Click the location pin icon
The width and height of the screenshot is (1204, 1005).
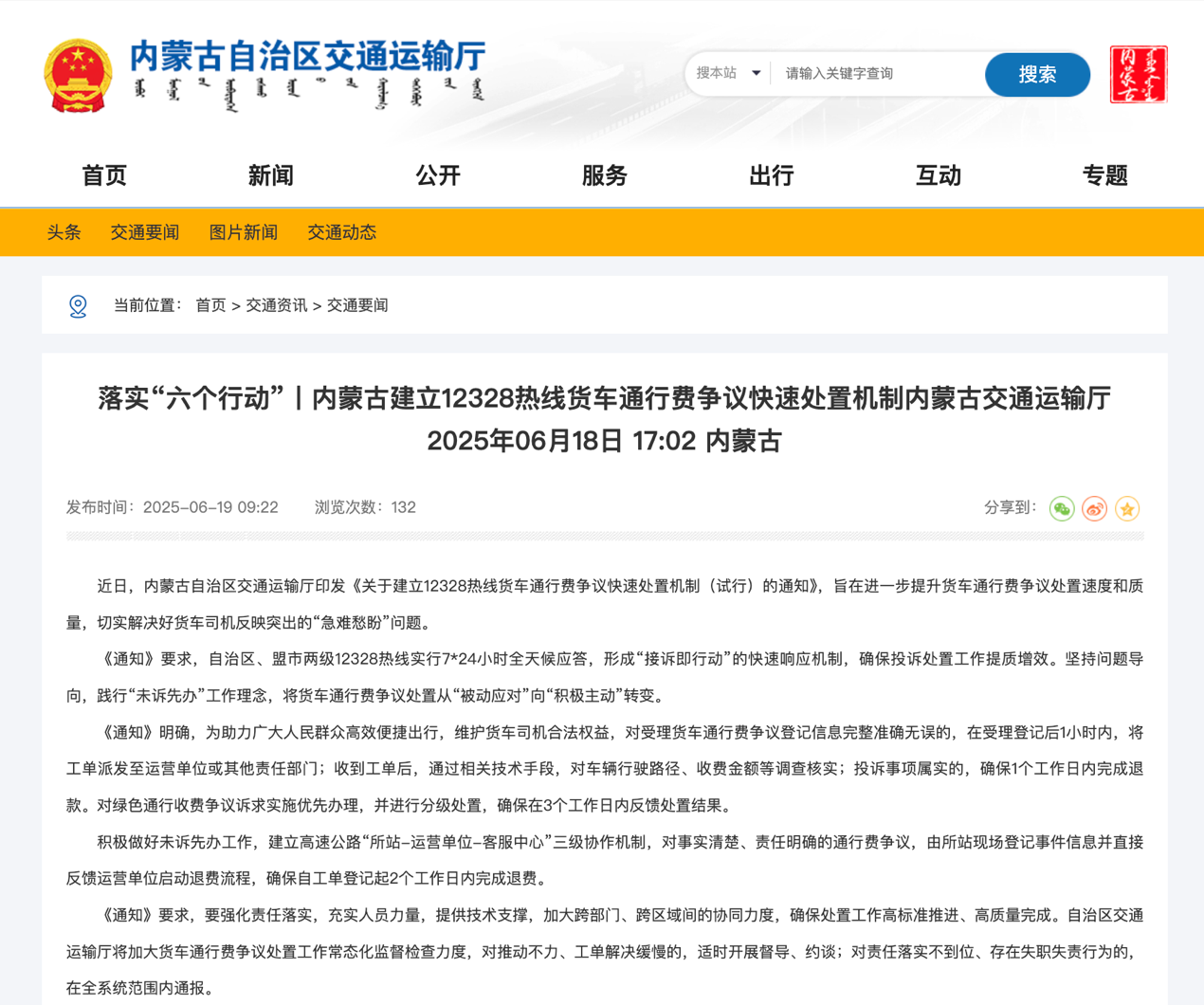(x=79, y=306)
